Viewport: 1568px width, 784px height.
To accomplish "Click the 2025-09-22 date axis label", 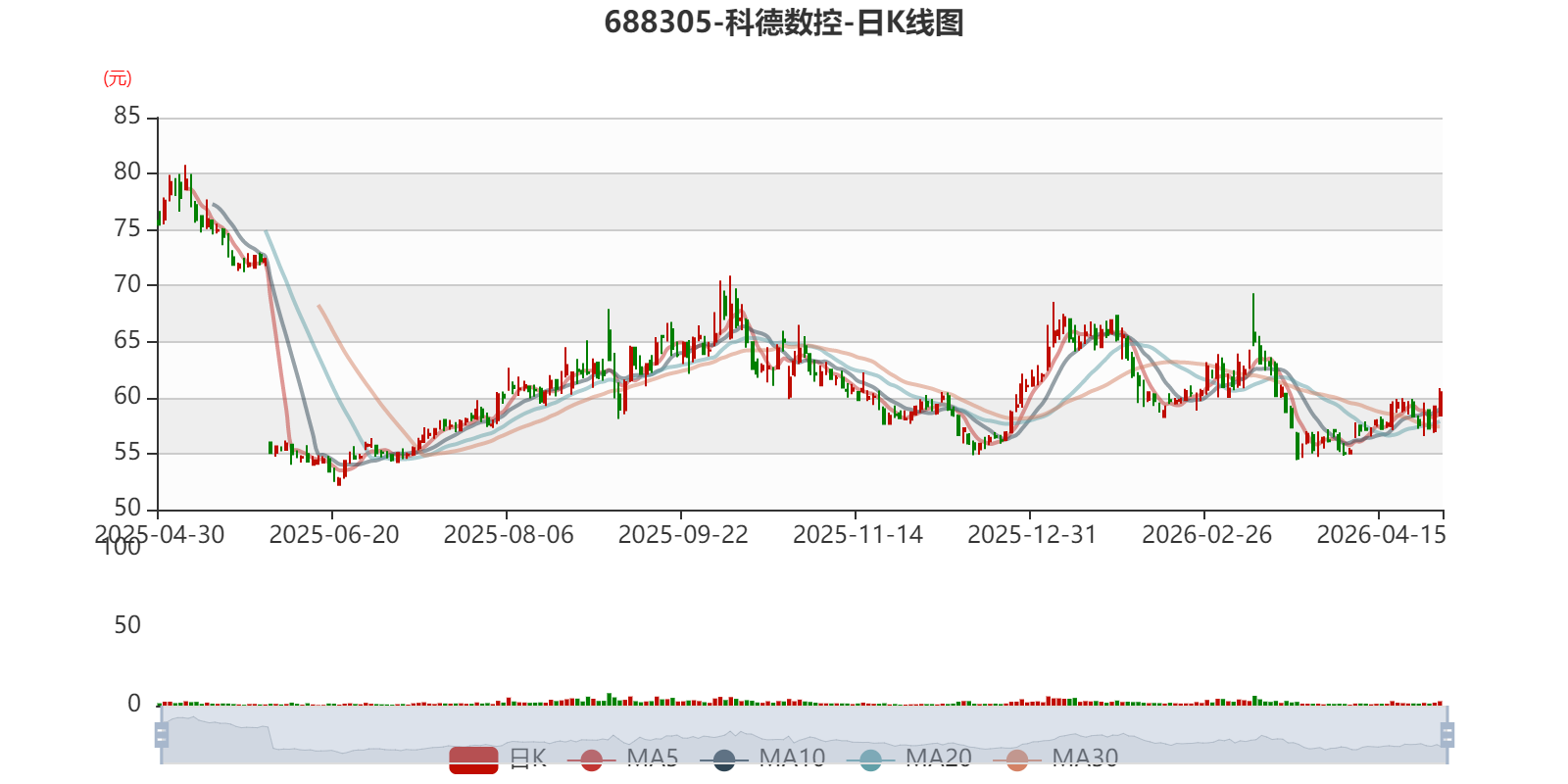I will 683,534.
